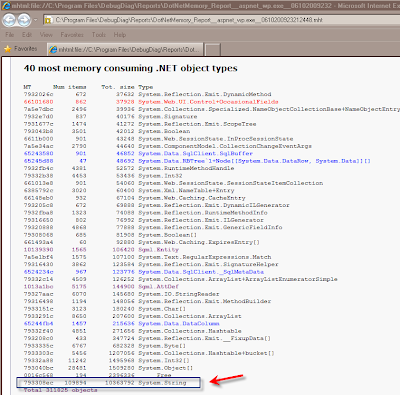Click the System.Byte[] type text
Image resolution: width=400 pixels, height=395 pixels.
click(x=162, y=346)
